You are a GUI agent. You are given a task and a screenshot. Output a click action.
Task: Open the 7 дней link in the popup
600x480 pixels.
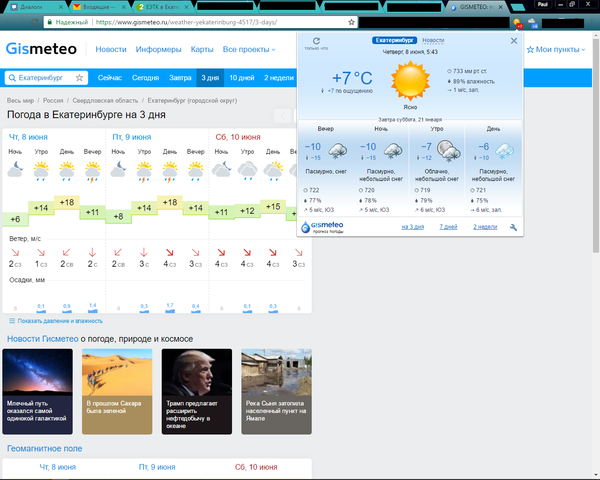pos(448,227)
